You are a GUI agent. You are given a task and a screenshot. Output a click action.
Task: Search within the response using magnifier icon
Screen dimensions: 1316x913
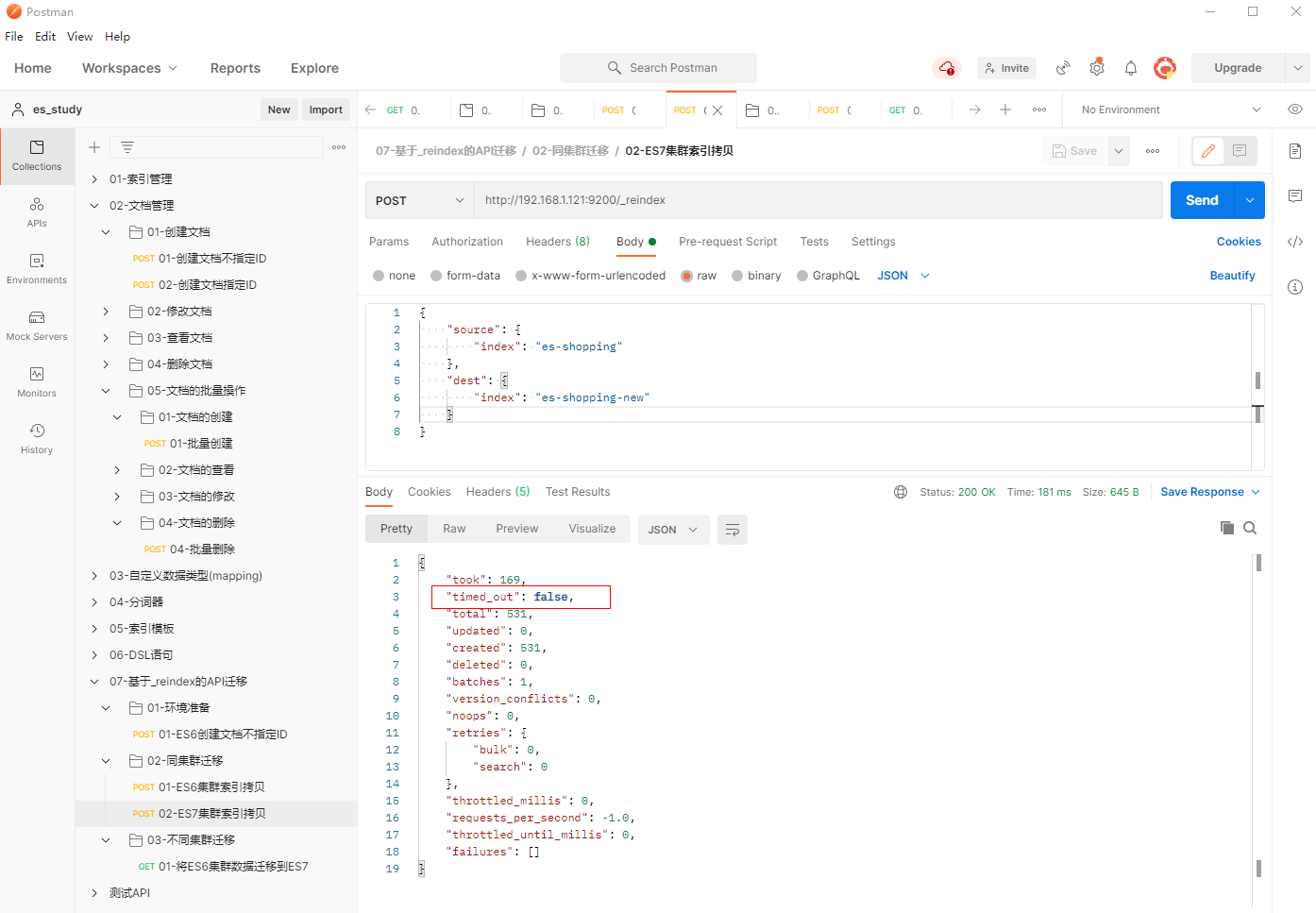[1250, 528]
